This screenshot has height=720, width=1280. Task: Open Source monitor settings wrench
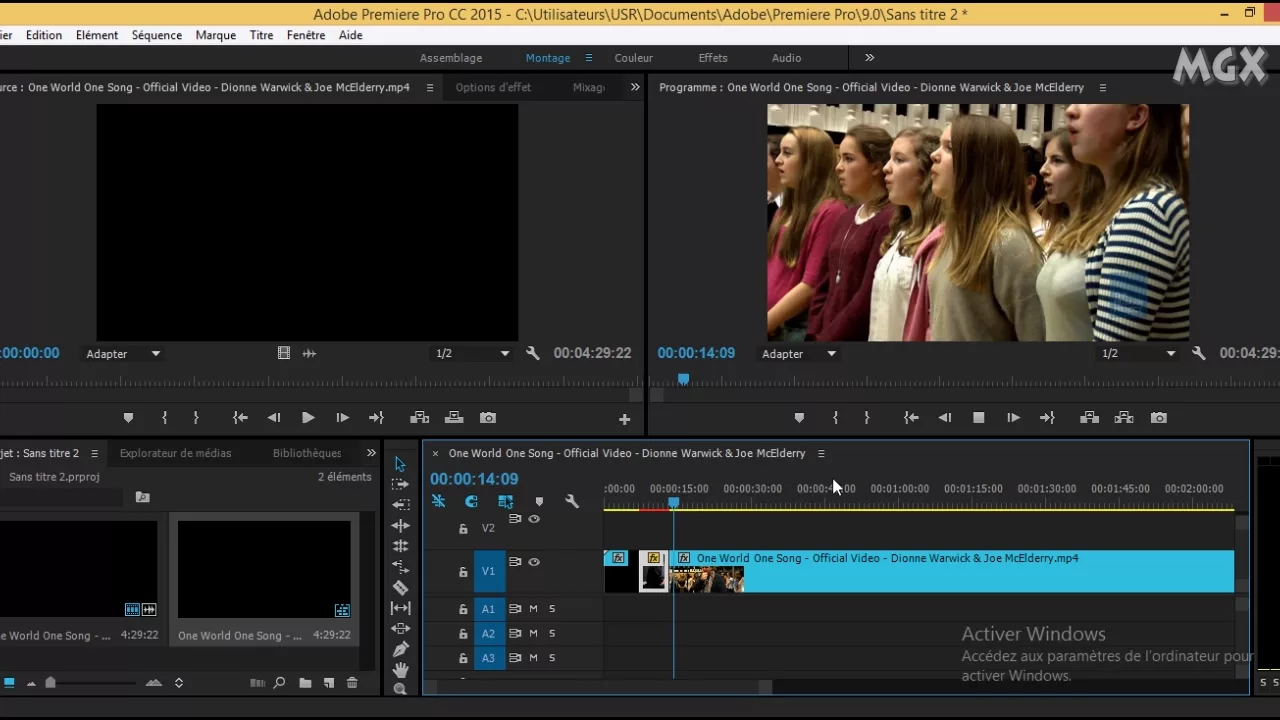[533, 353]
